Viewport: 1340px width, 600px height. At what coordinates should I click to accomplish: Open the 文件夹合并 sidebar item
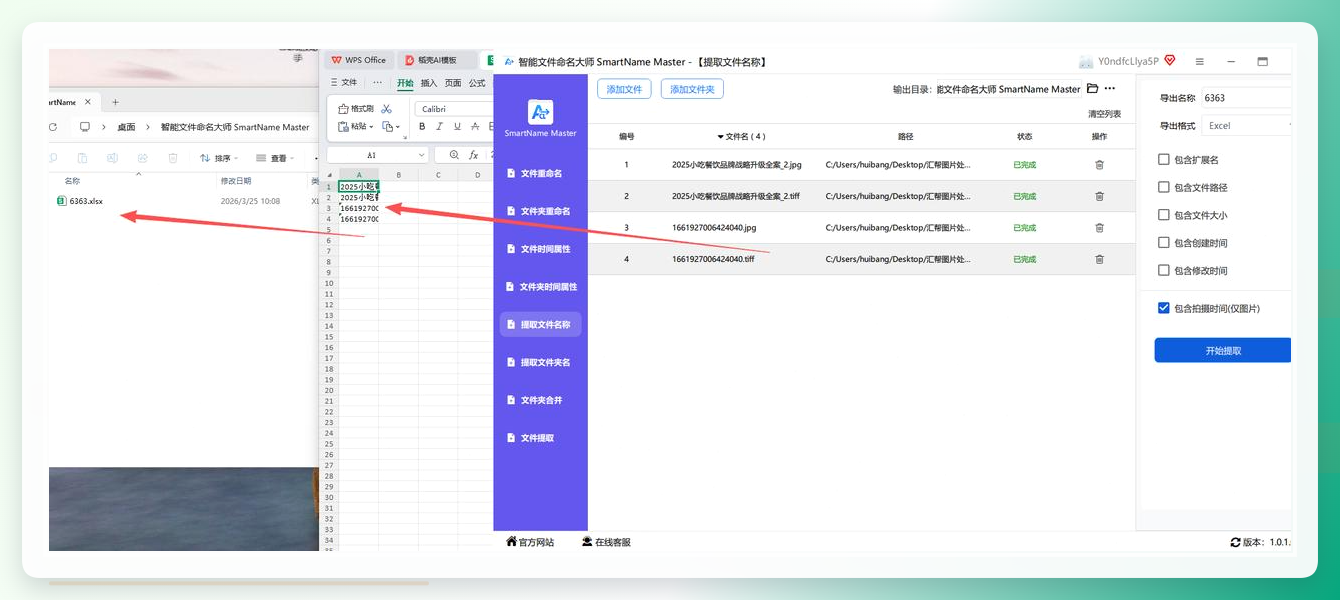pyautogui.click(x=540, y=400)
